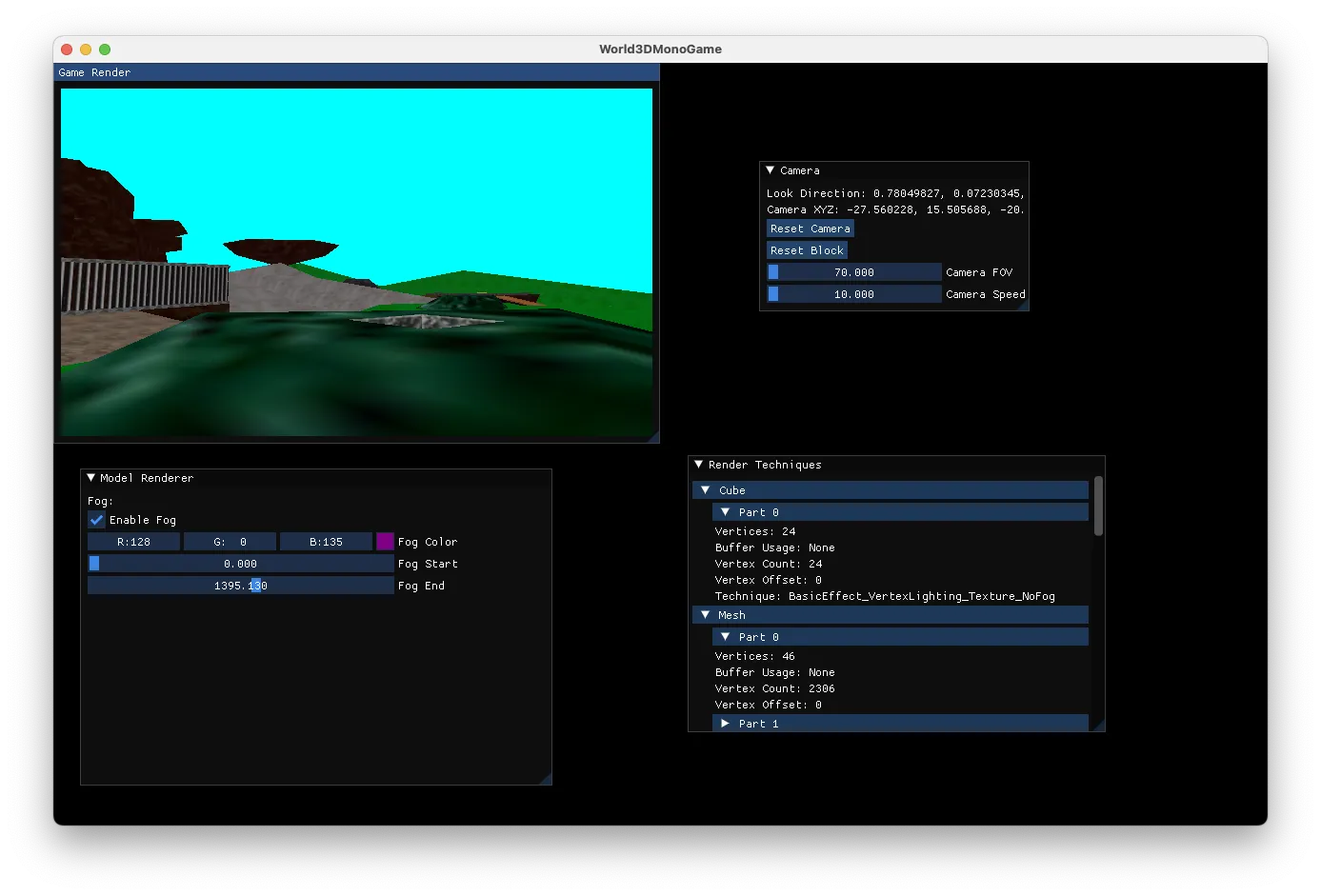The width and height of the screenshot is (1321, 896).
Task: Click the Game Render title bar
Action: coord(356,72)
